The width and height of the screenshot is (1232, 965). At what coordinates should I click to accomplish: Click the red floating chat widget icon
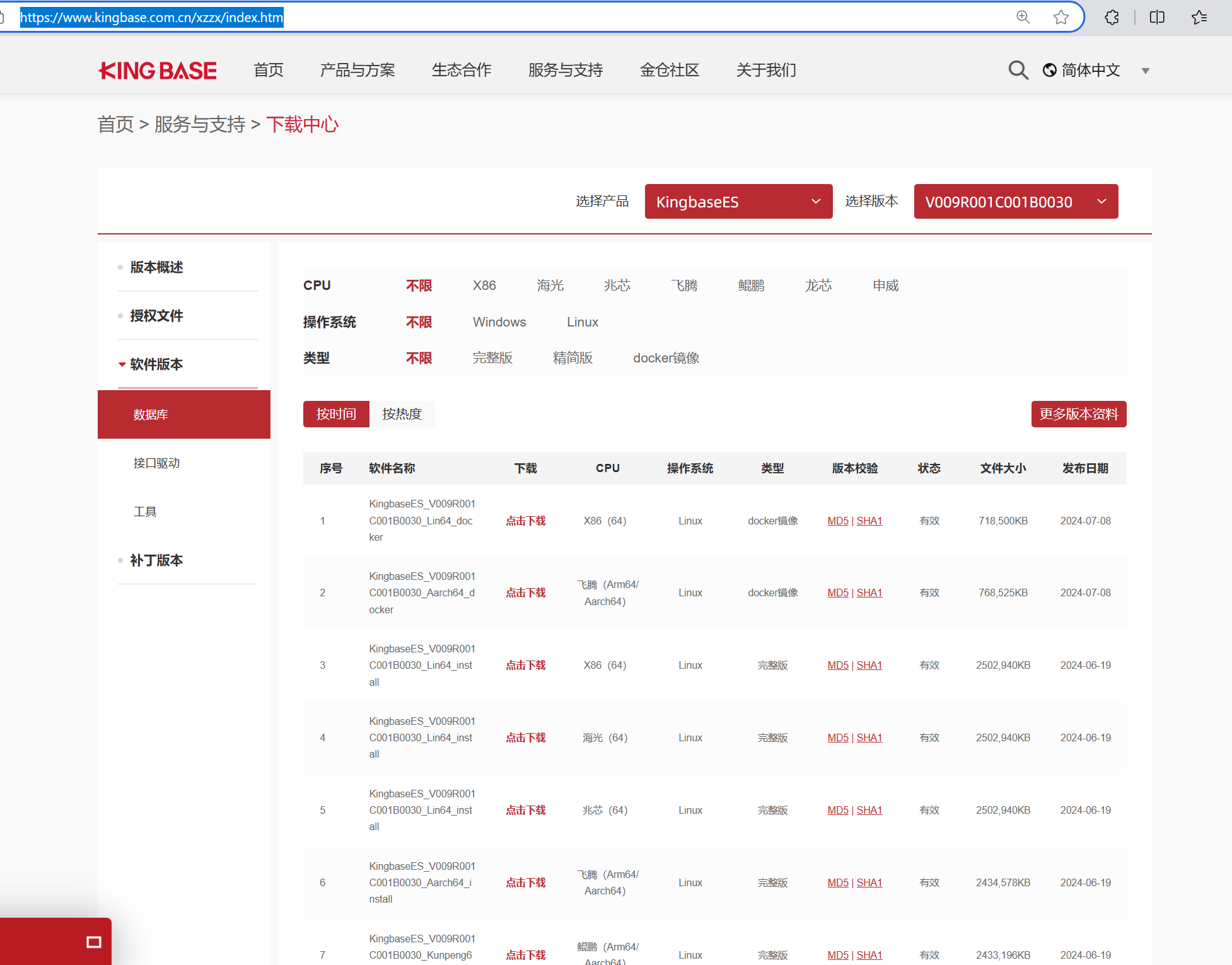pos(93,942)
